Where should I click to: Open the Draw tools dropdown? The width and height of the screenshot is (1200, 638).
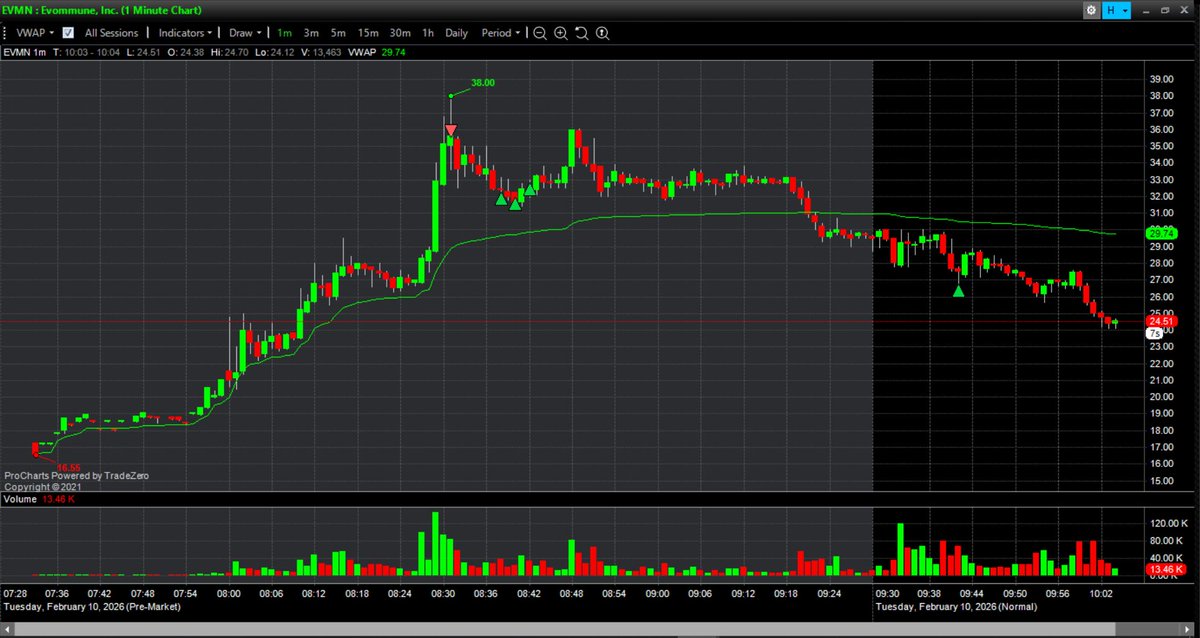245,33
